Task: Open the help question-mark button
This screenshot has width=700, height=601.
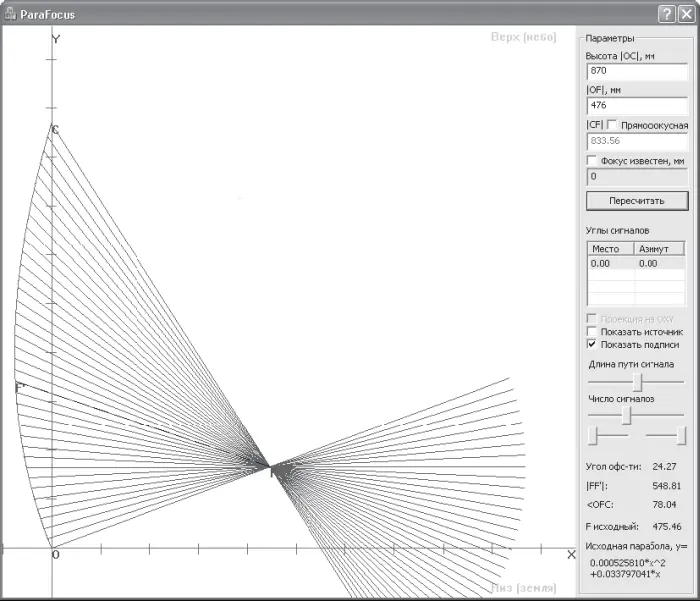Action: click(x=666, y=14)
